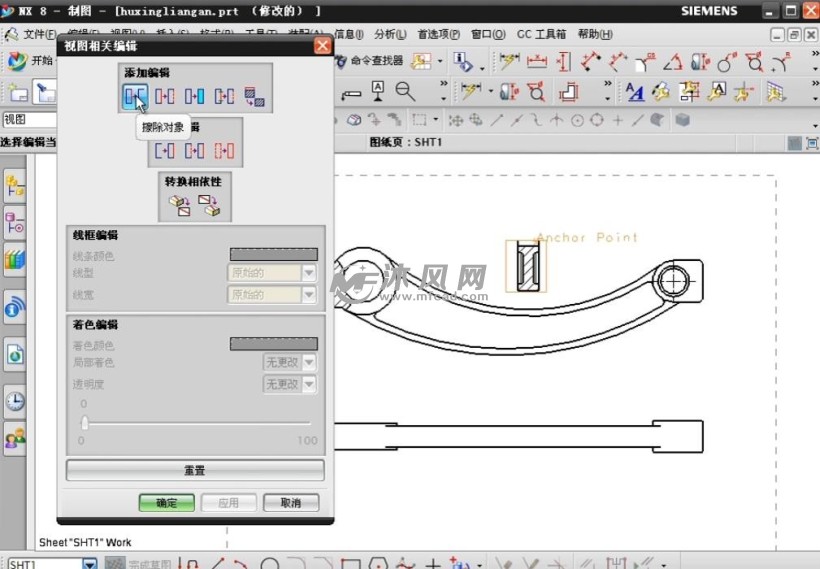Click the second icon in 添加编辑 group
The image size is (820, 569).
pos(165,96)
